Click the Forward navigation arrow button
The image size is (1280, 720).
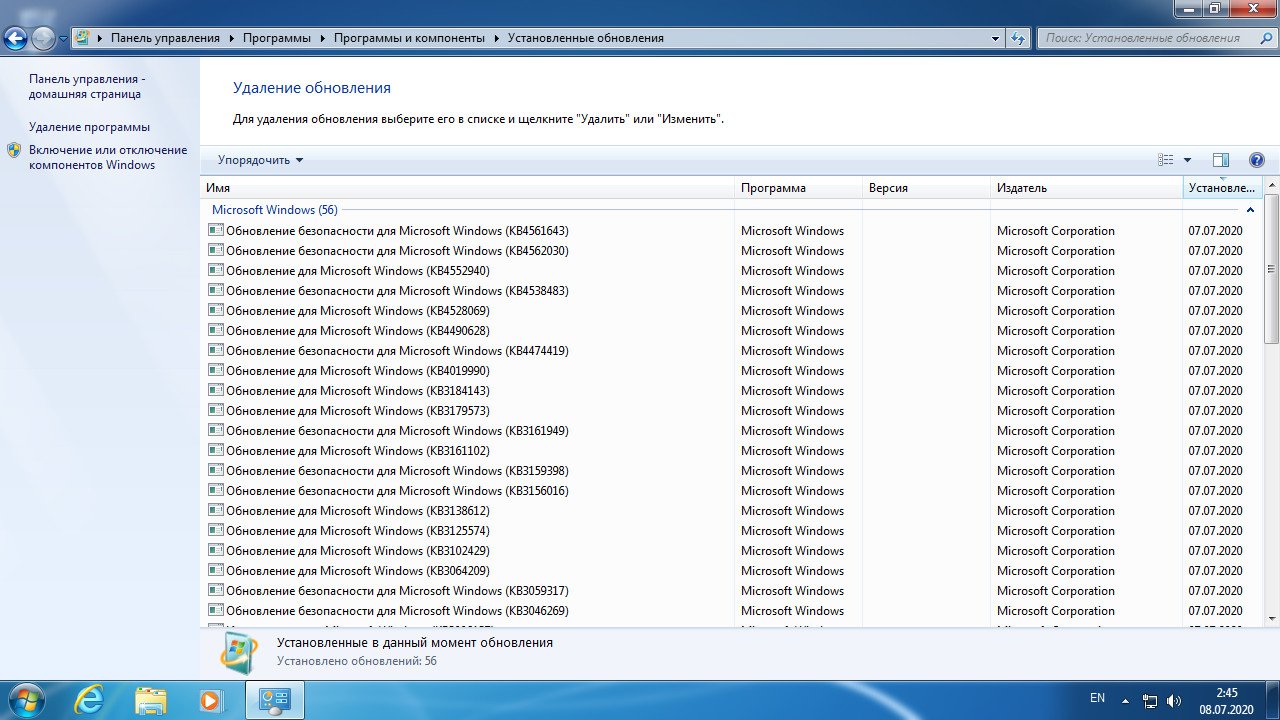(43, 38)
